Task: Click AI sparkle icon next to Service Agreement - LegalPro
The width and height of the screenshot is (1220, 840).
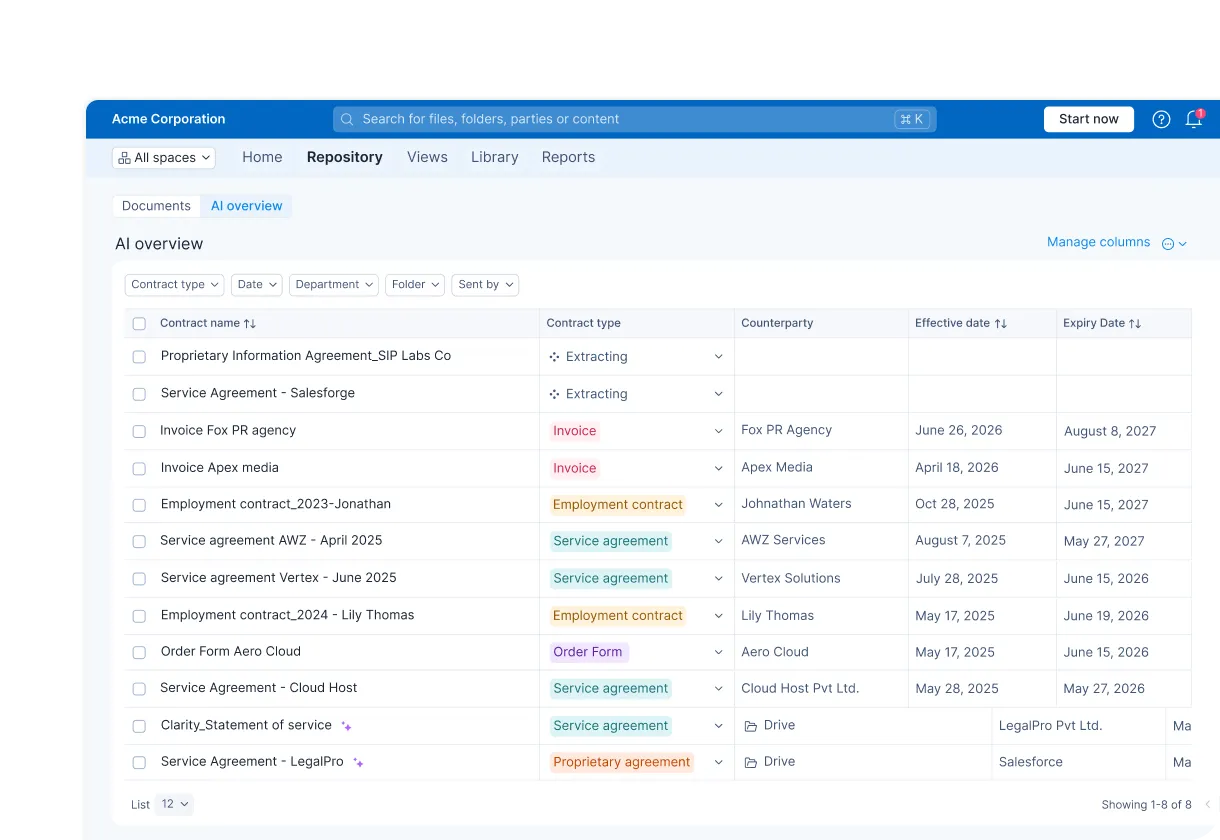Action: click(x=358, y=762)
